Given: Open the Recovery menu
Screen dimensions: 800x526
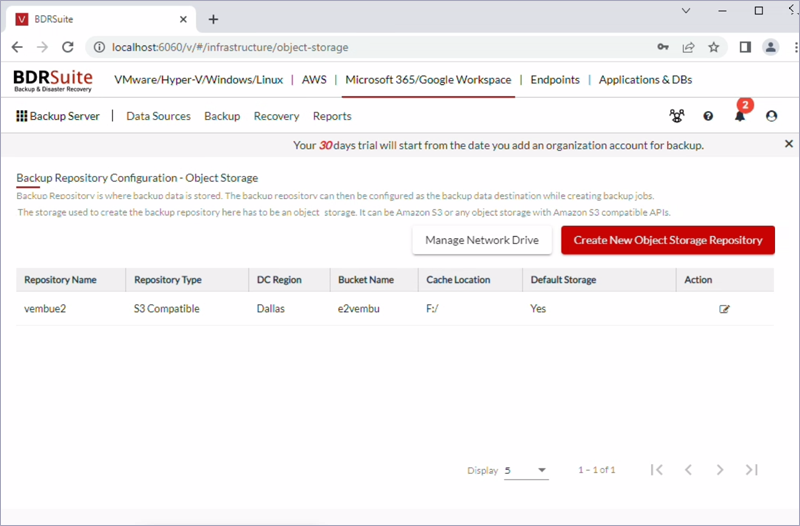Looking at the screenshot, I should pyautogui.click(x=277, y=116).
